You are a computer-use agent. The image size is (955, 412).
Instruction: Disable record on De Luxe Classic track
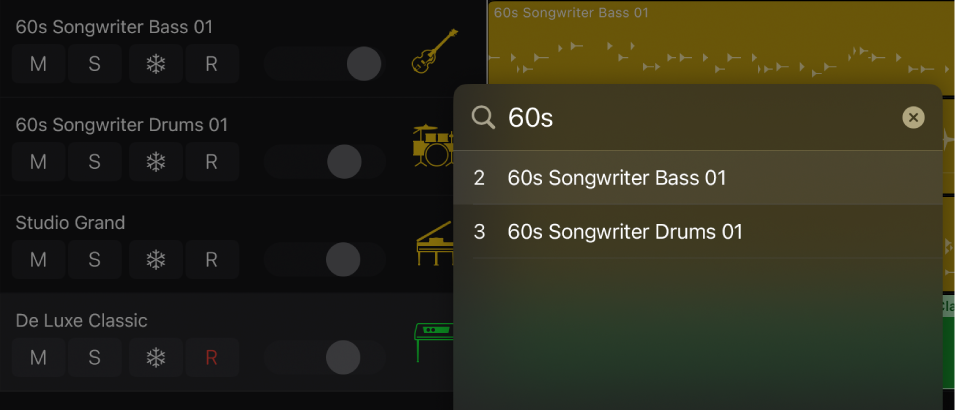coord(211,356)
